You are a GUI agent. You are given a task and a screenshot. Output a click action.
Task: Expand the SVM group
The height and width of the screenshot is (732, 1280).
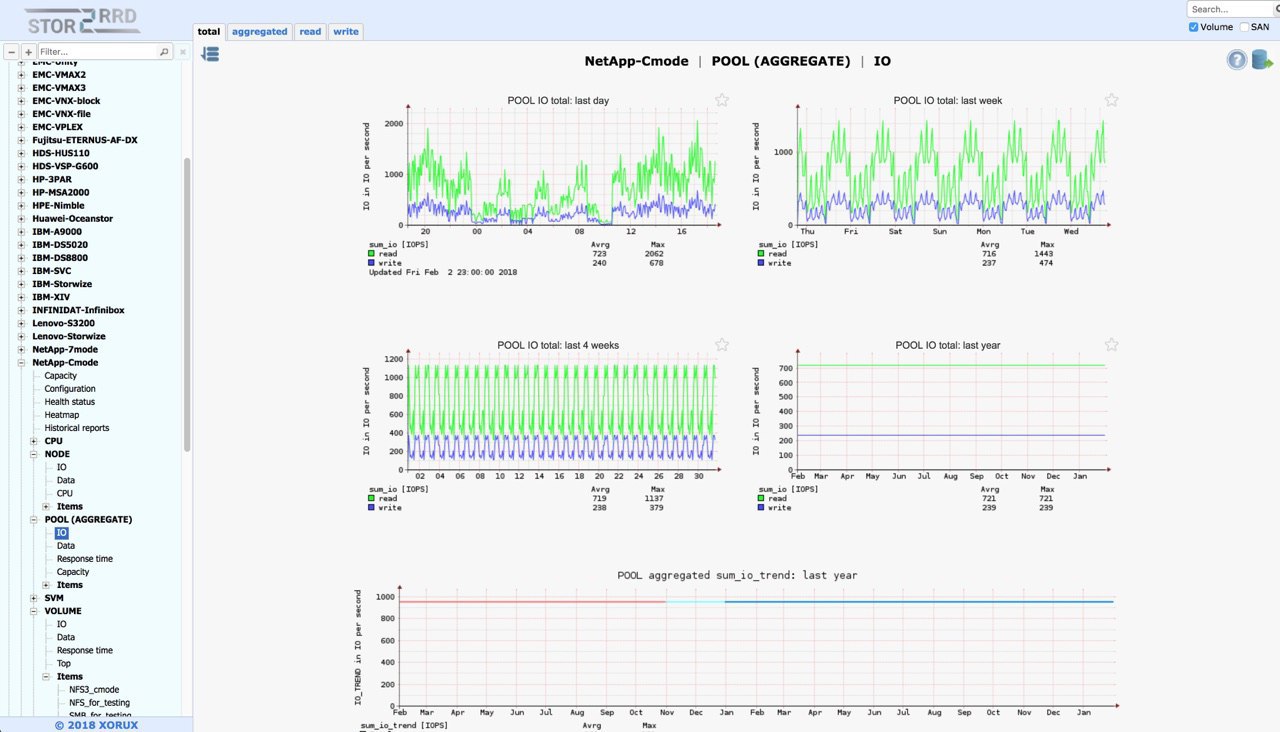pyautogui.click(x=34, y=598)
